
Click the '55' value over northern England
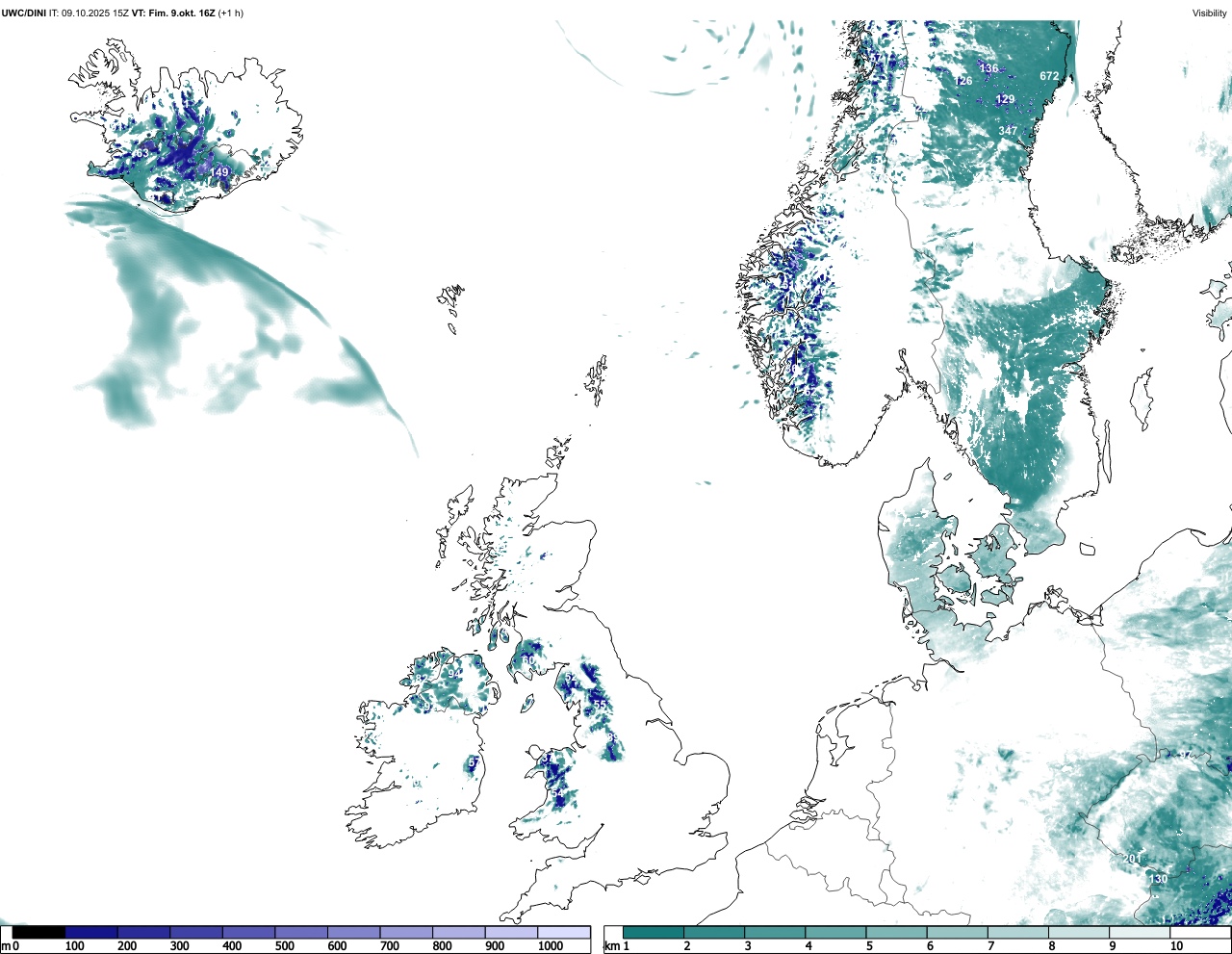click(x=600, y=705)
